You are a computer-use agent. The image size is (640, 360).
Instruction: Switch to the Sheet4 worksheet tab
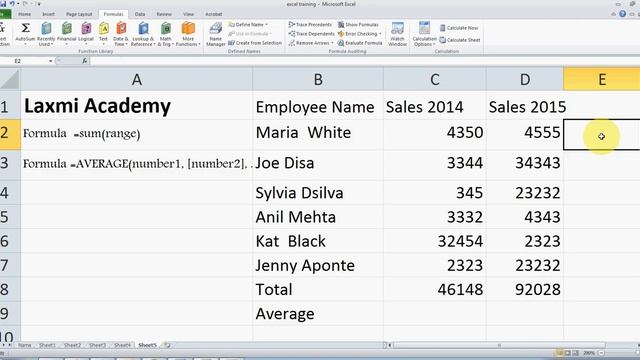pyautogui.click(x=122, y=345)
